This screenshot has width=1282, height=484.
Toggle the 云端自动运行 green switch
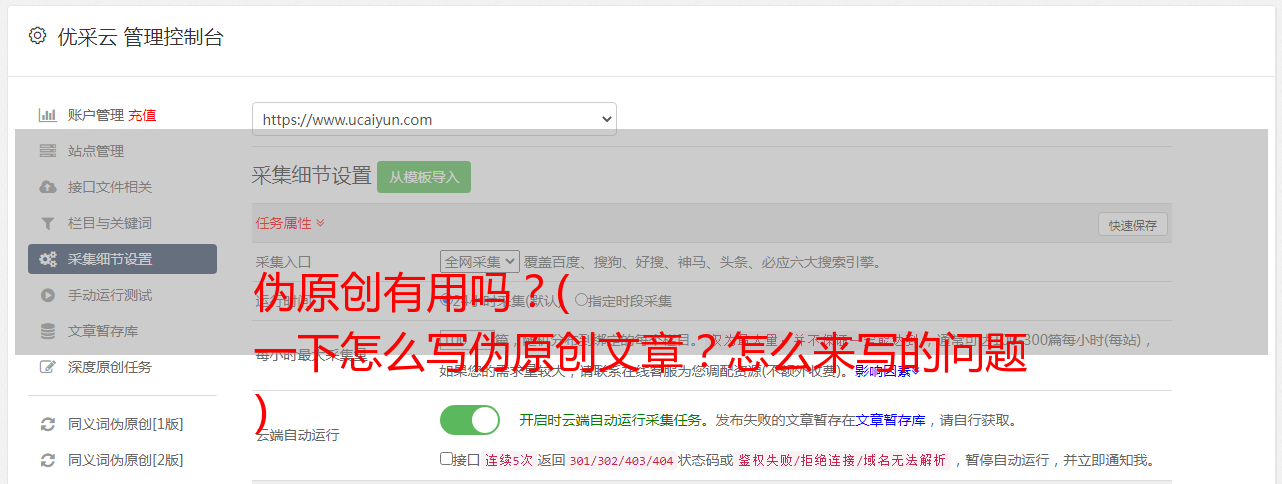pos(470,420)
